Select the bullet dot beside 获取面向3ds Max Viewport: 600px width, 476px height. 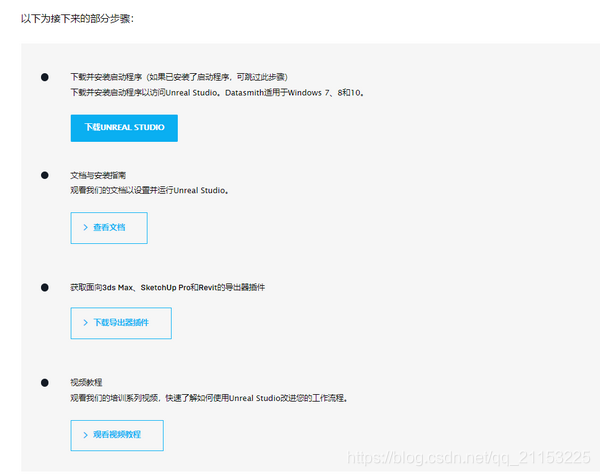44,287
